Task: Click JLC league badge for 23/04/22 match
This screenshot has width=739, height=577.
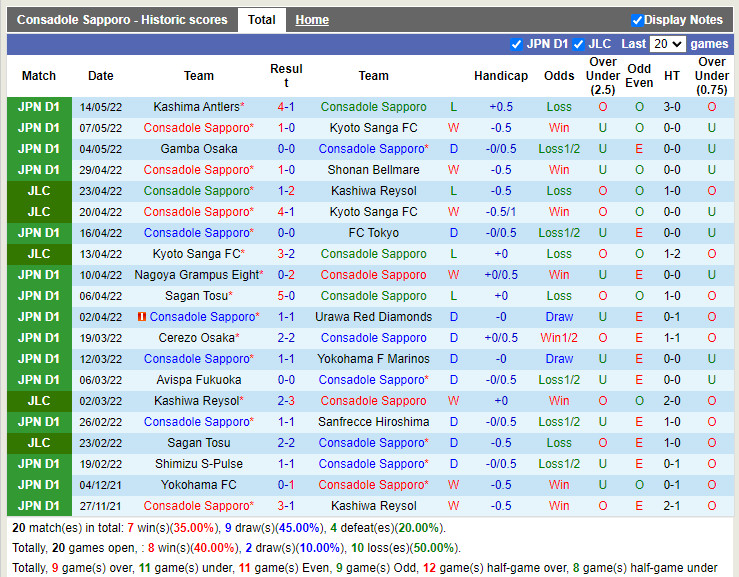Action: [x=39, y=191]
